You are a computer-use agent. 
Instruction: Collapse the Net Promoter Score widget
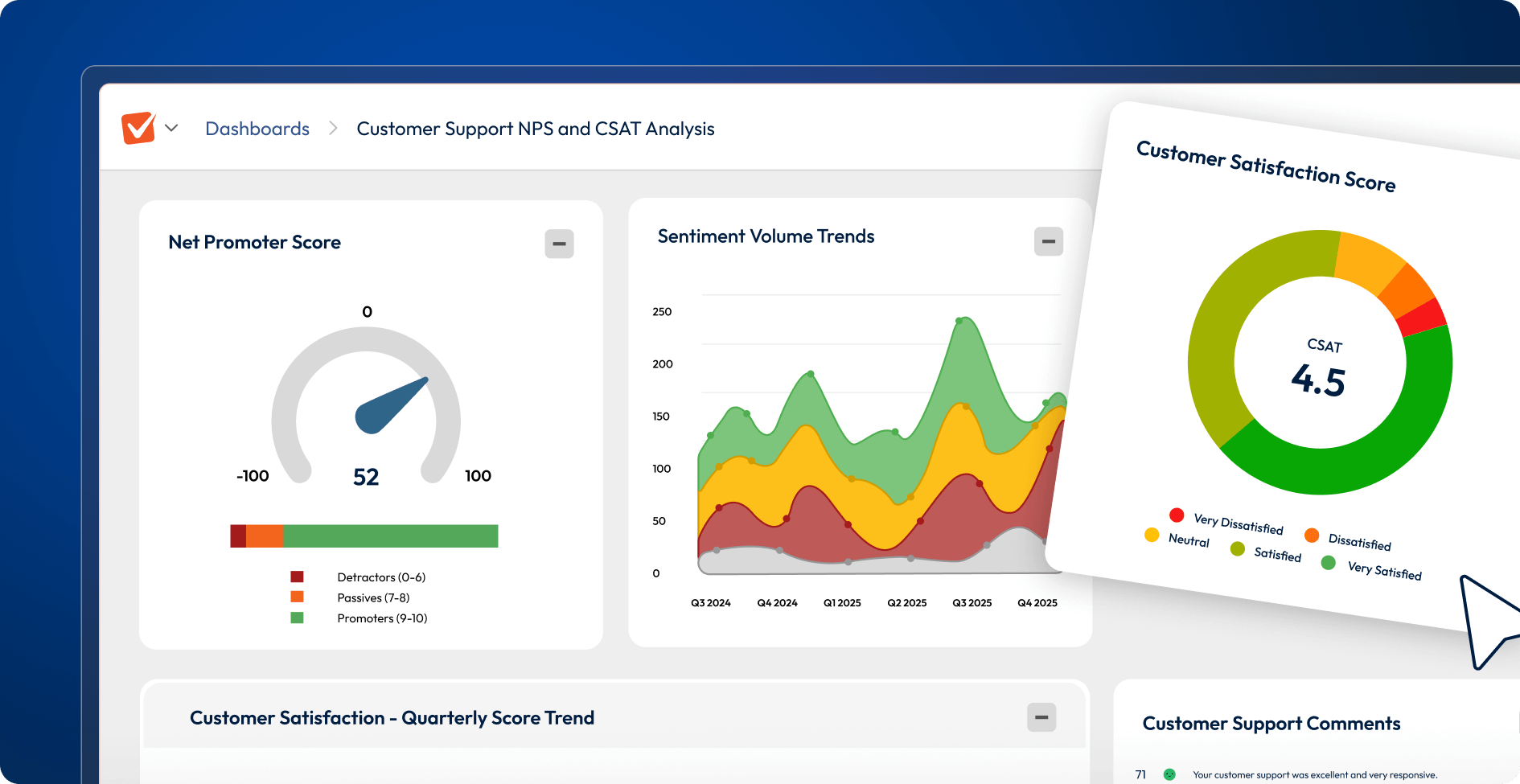(560, 244)
